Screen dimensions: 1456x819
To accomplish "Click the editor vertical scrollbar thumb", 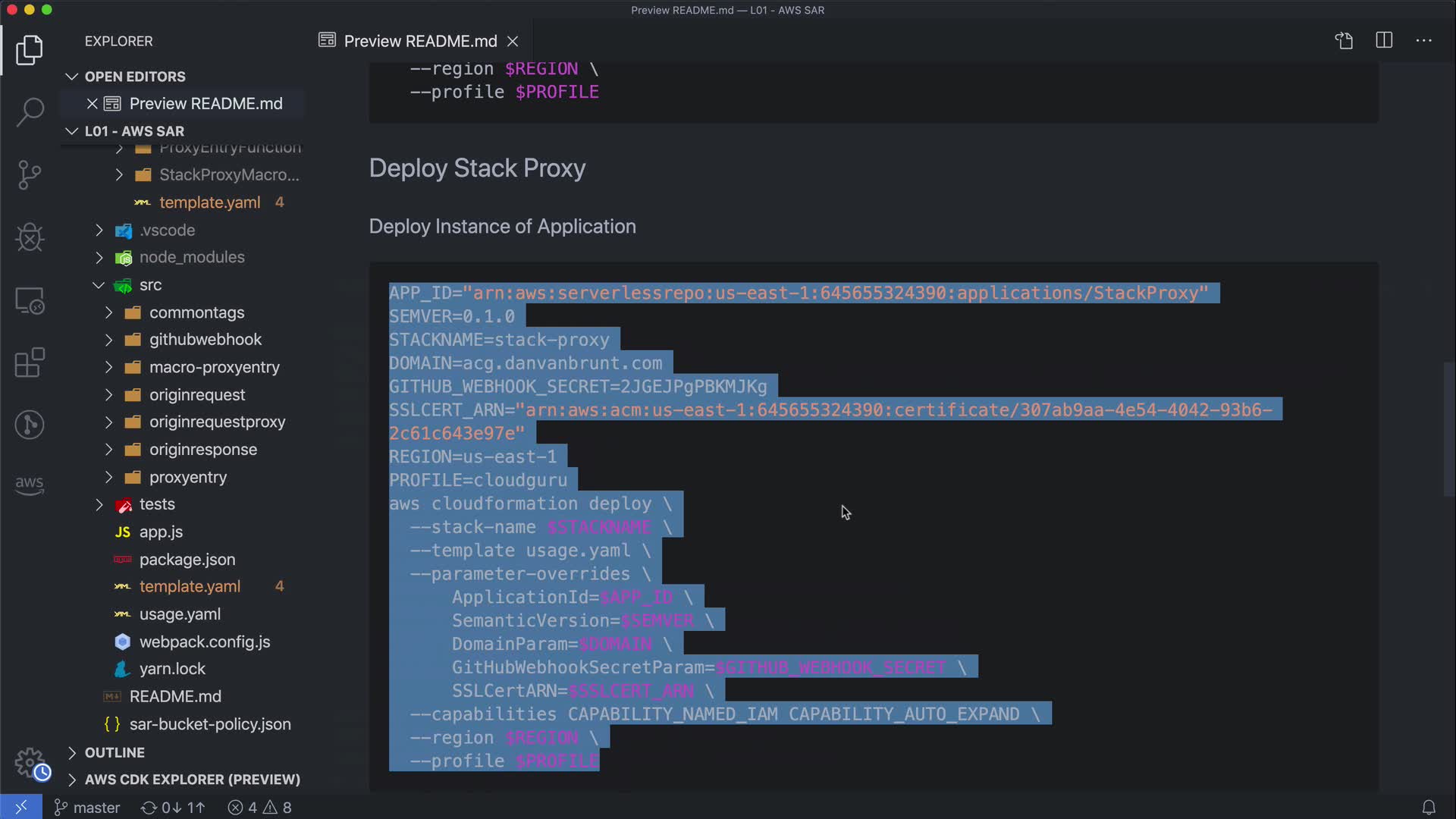I will 1448,428.
